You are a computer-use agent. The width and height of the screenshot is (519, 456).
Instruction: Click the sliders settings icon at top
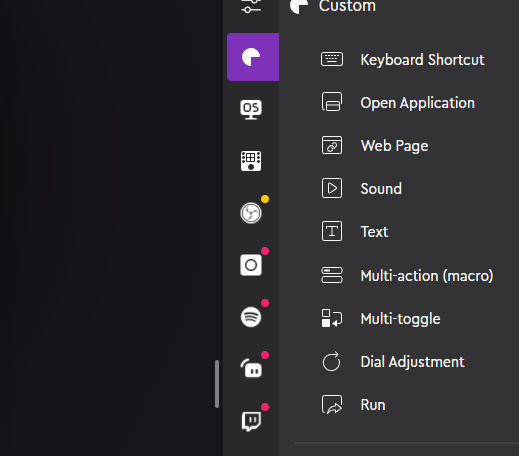click(251, 6)
